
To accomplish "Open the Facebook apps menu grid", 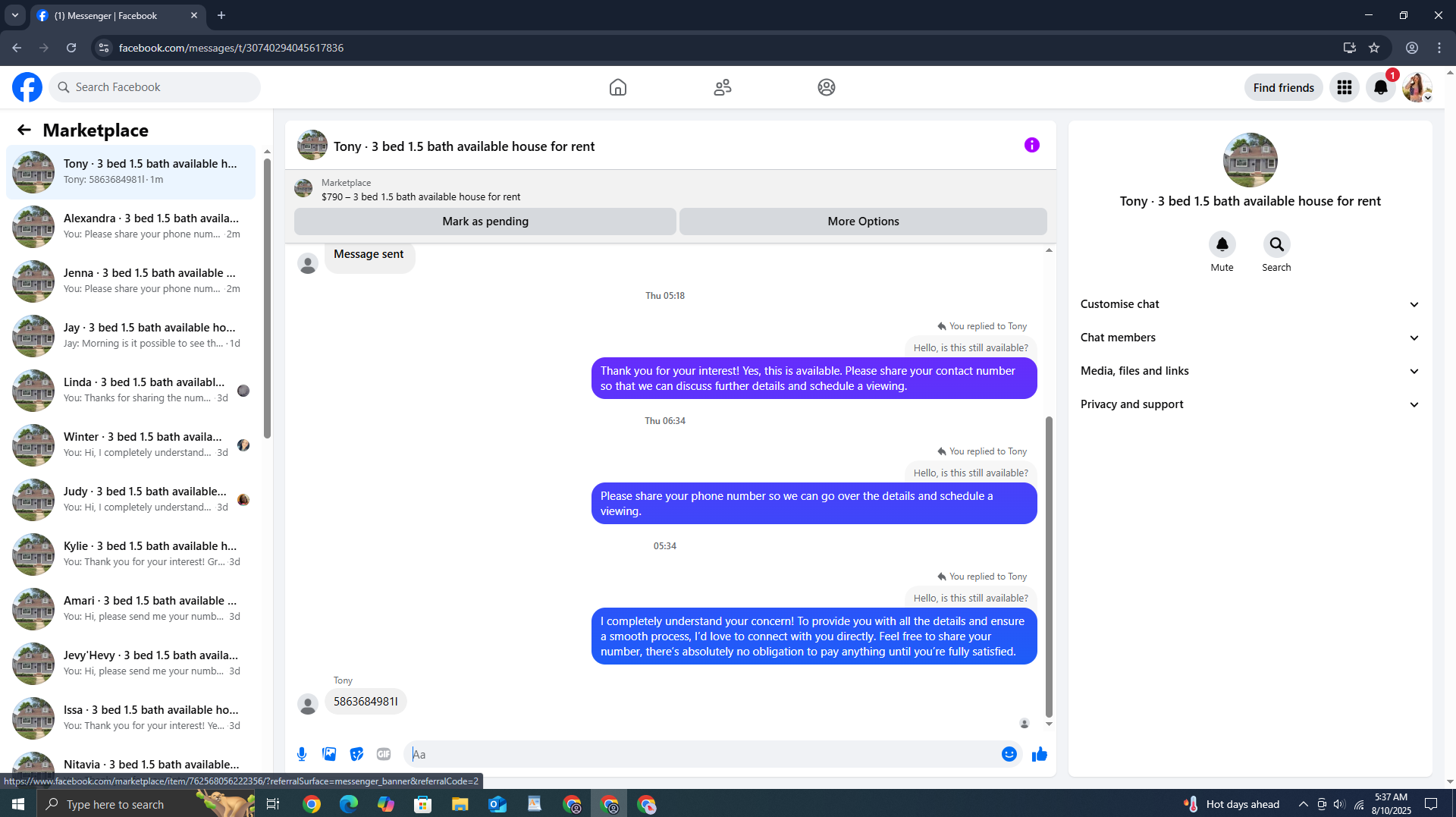I will (x=1345, y=87).
